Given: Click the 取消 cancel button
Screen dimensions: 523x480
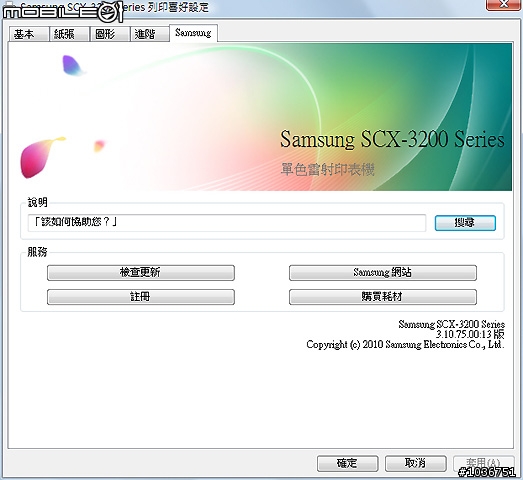Looking at the screenshot, I should (x=416, y=463).
